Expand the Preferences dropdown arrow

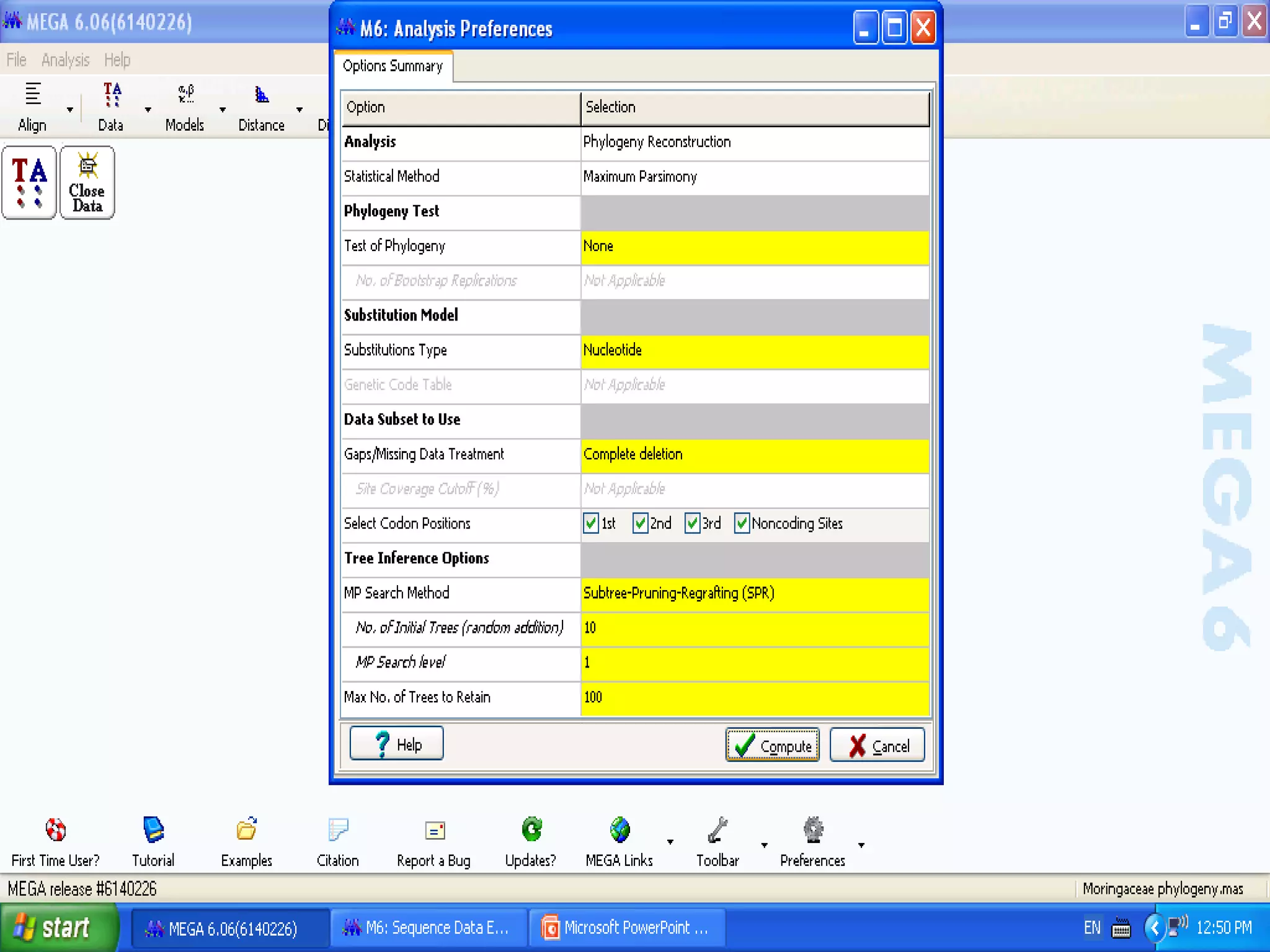861,845
